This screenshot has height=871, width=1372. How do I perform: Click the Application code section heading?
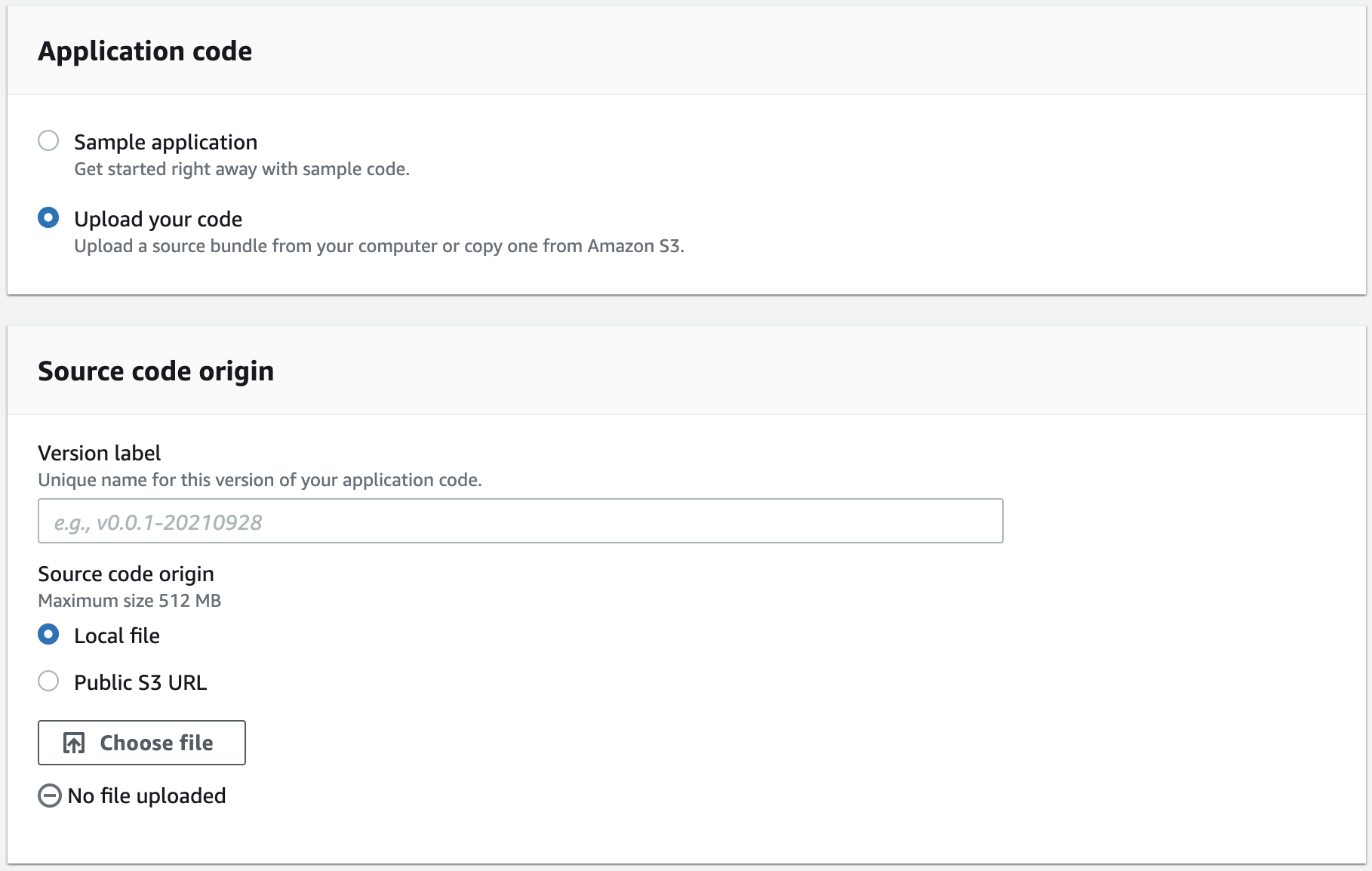coord(145,51)
